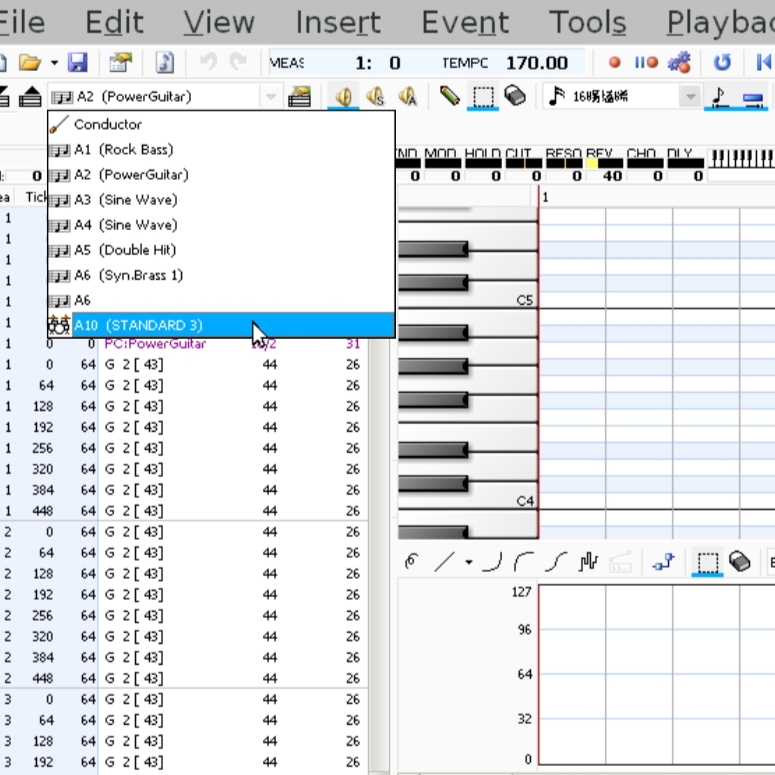Select the dashed rectangle selection tool in the top toolbar
This screenshot has width=775, height=775.
pos(483,96)
